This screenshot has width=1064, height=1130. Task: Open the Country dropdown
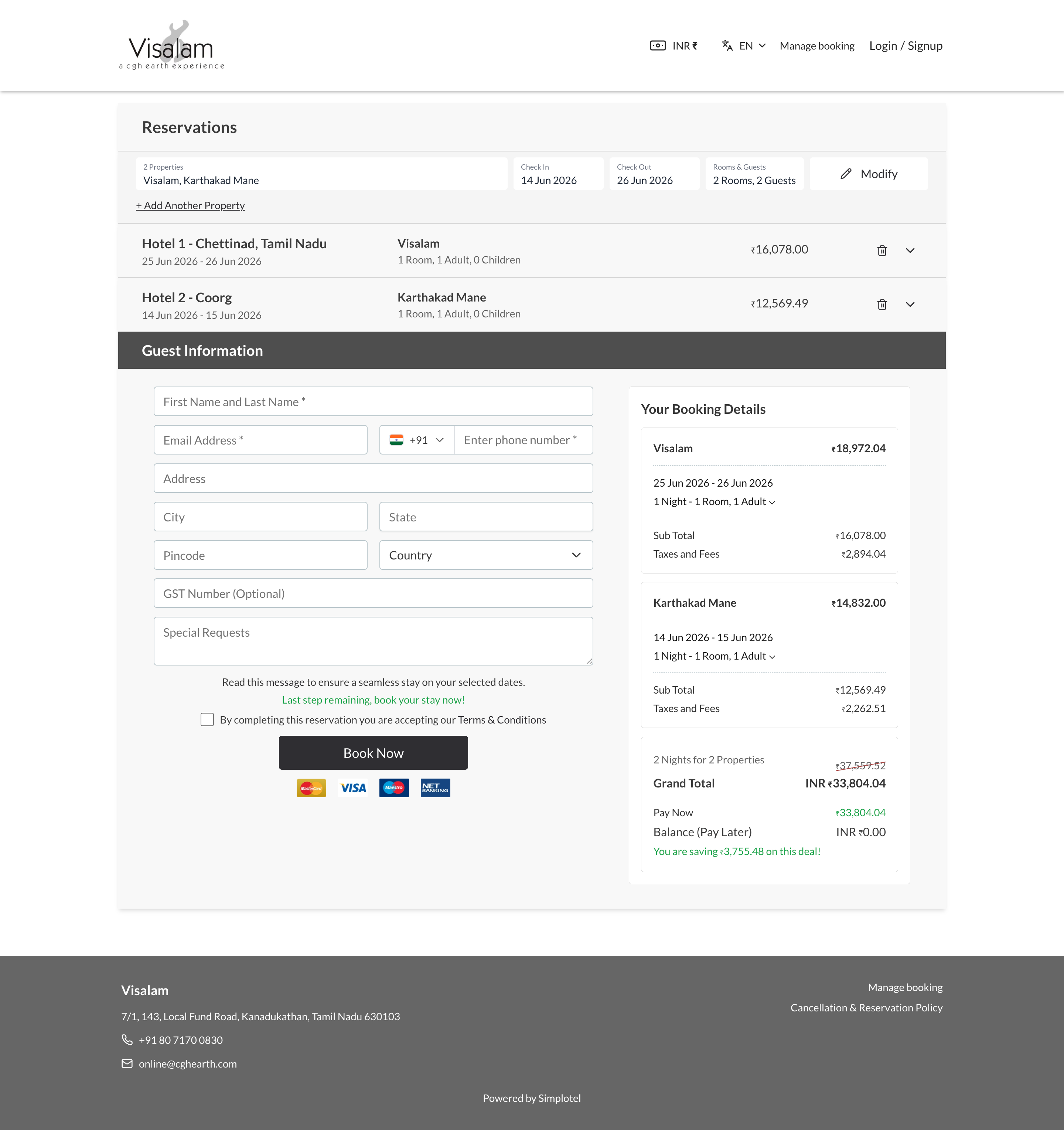486,555
